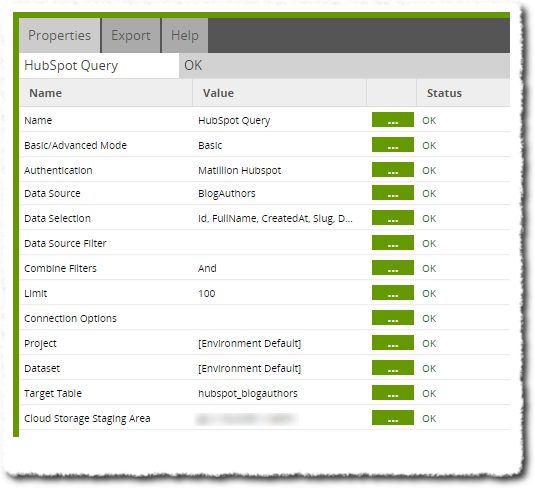Open Data Source Filter editor
535x488 pixels.
(393, 243)
